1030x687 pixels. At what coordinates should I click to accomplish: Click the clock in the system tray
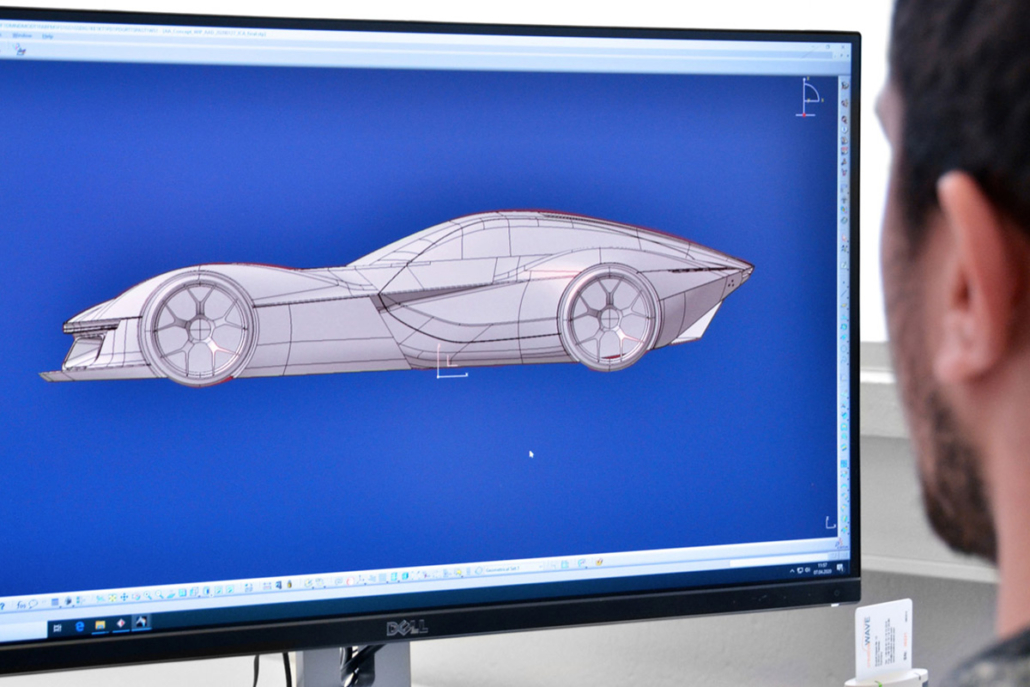[x=822, y=567]
